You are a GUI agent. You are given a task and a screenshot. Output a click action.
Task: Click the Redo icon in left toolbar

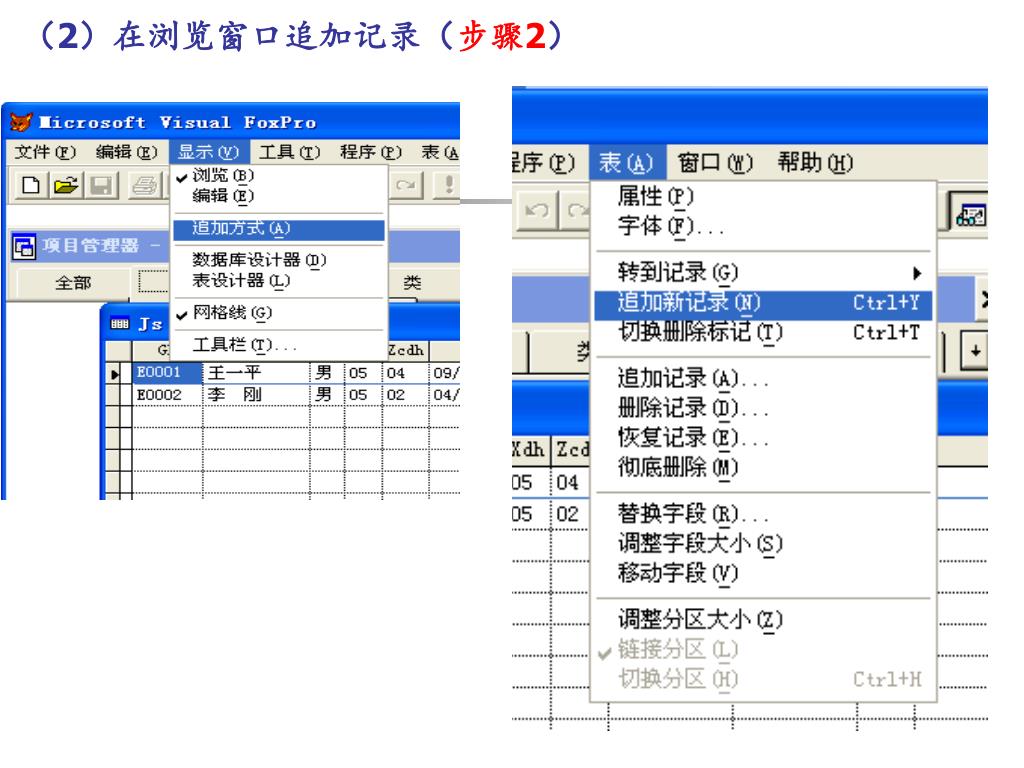[406, 185]
